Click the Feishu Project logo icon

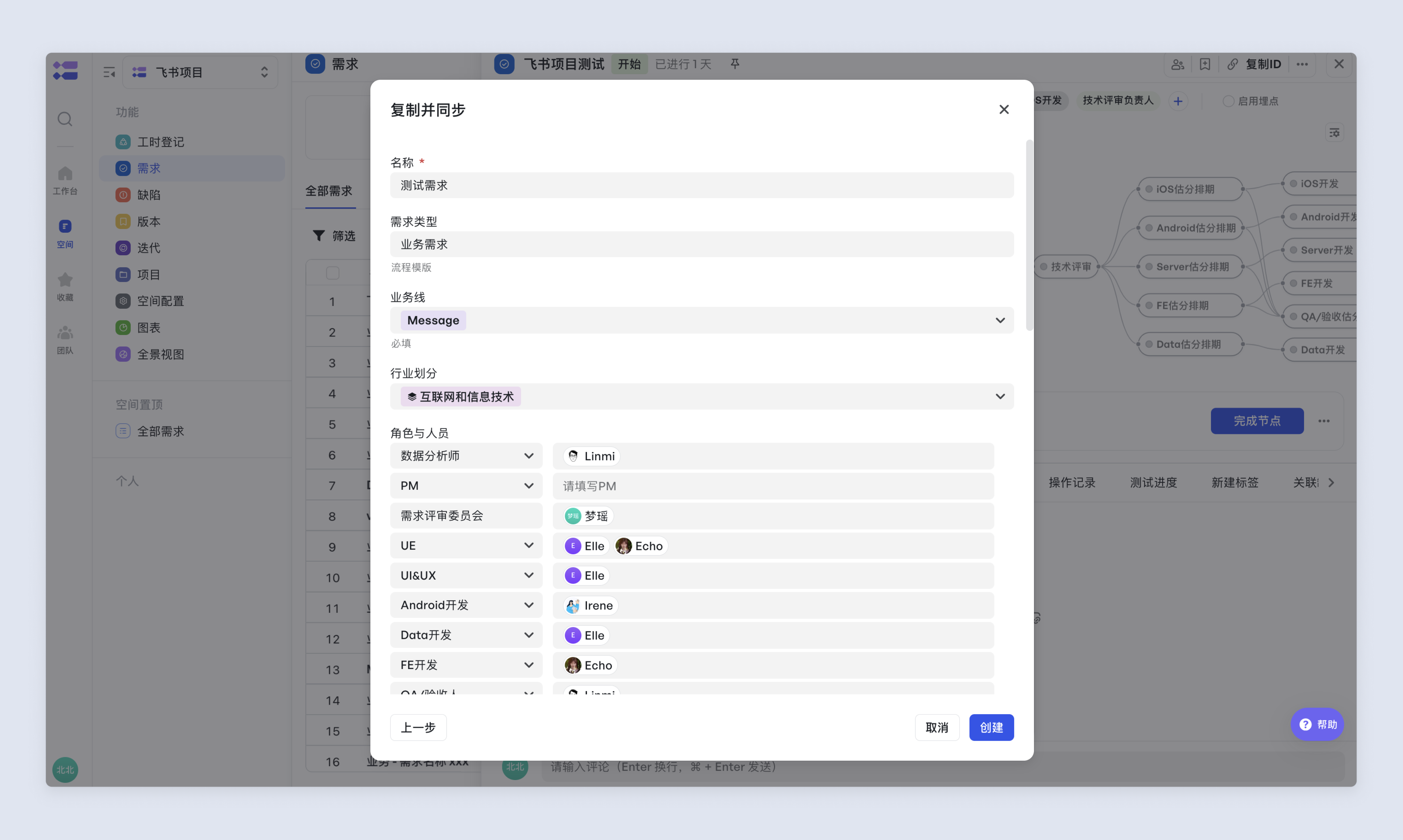pyautogui.click(x=65, y=71)
